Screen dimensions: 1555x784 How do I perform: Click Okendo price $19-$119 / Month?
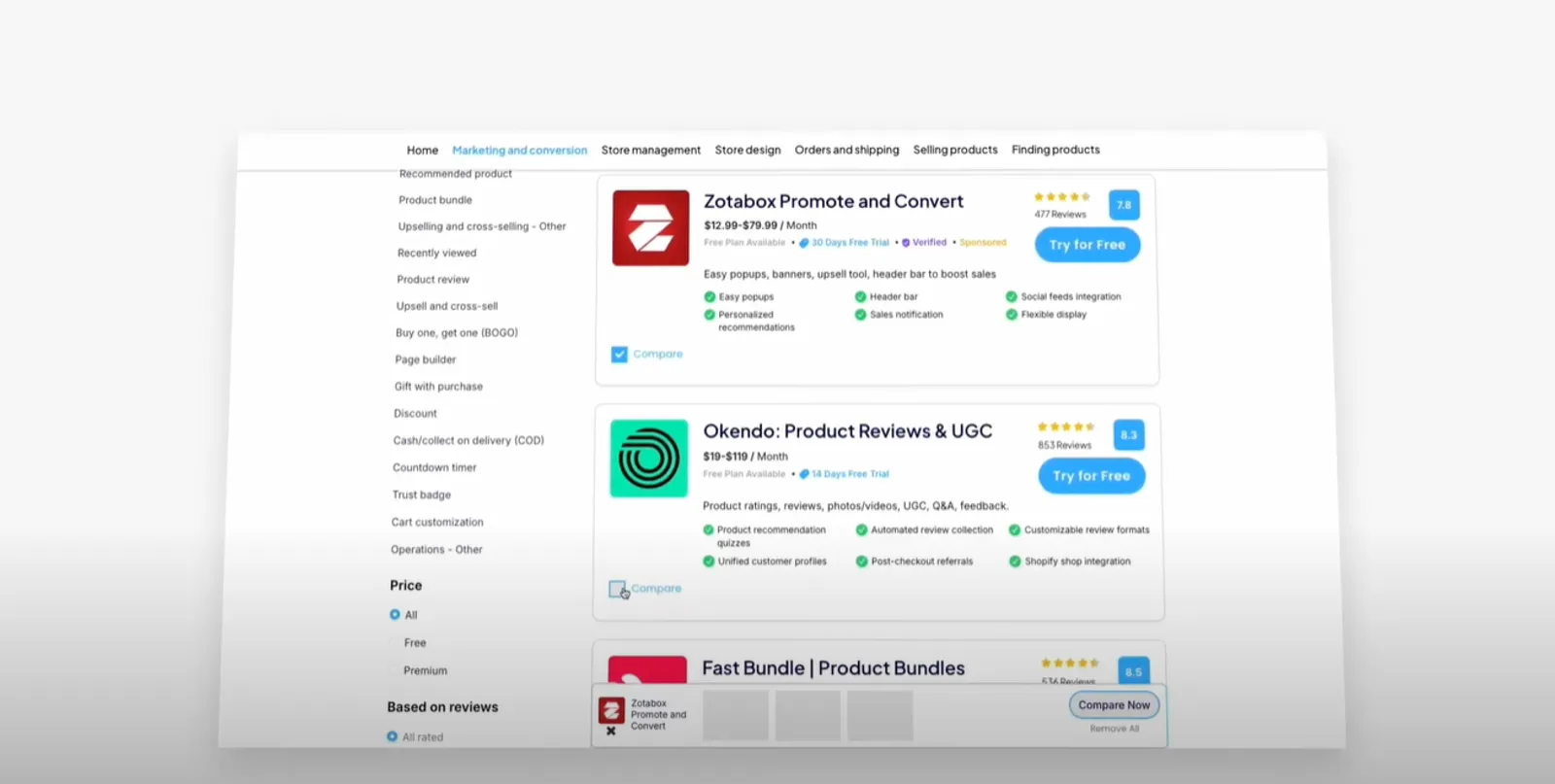click(745, 457)
